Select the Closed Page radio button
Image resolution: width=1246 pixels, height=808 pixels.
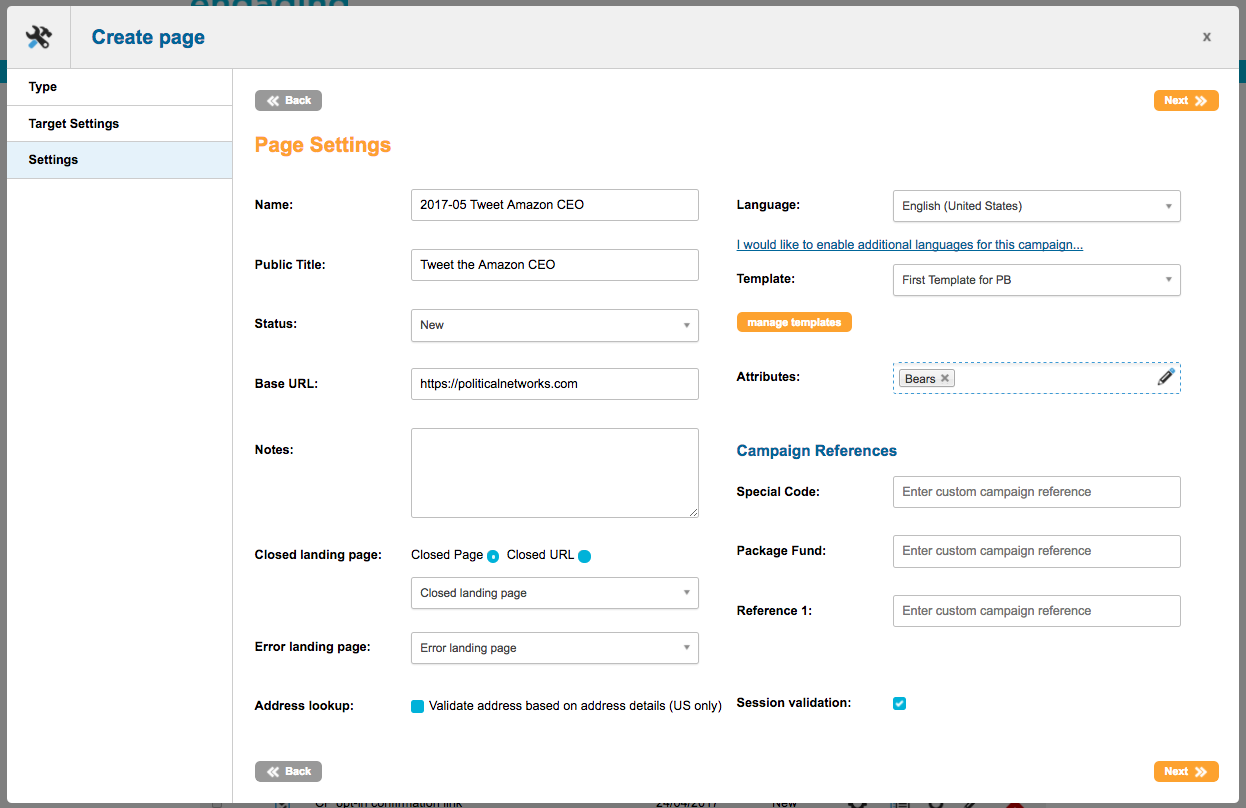point(493,556)
